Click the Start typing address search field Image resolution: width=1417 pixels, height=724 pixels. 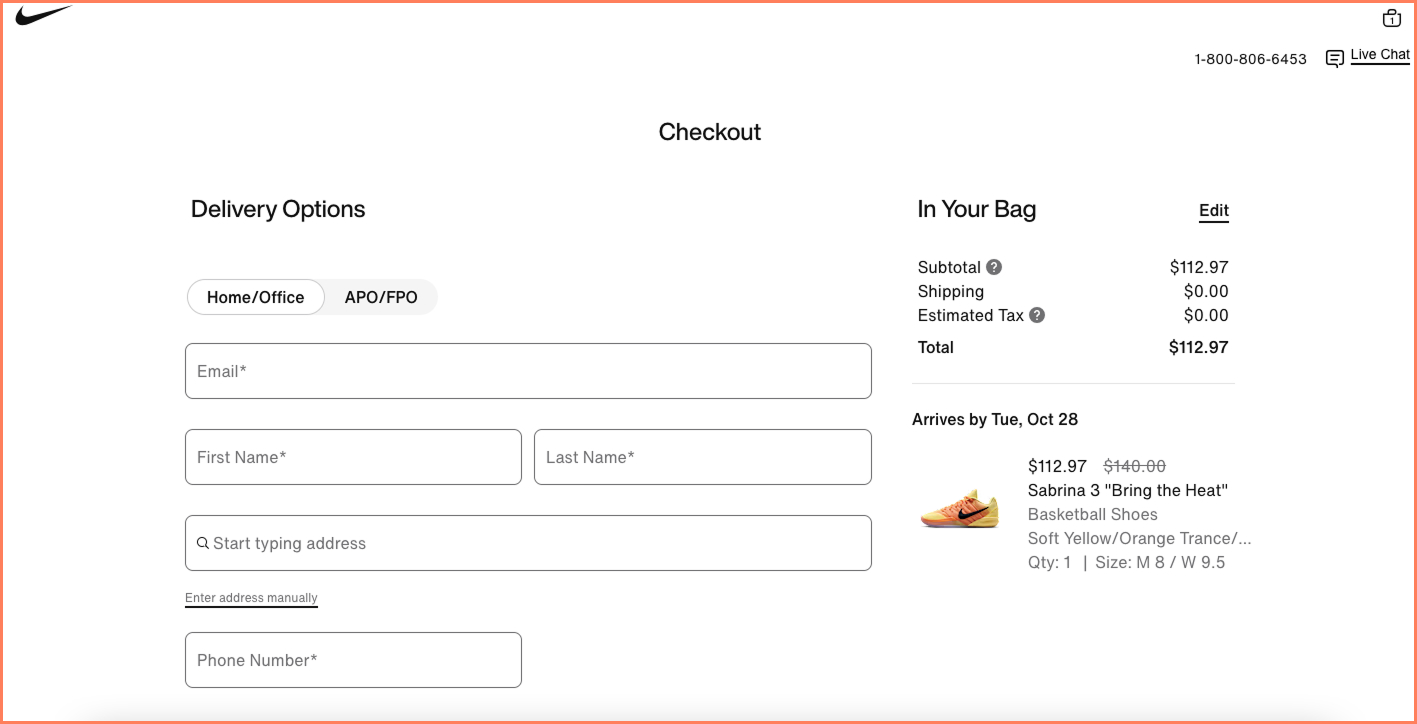click(528, 543)
